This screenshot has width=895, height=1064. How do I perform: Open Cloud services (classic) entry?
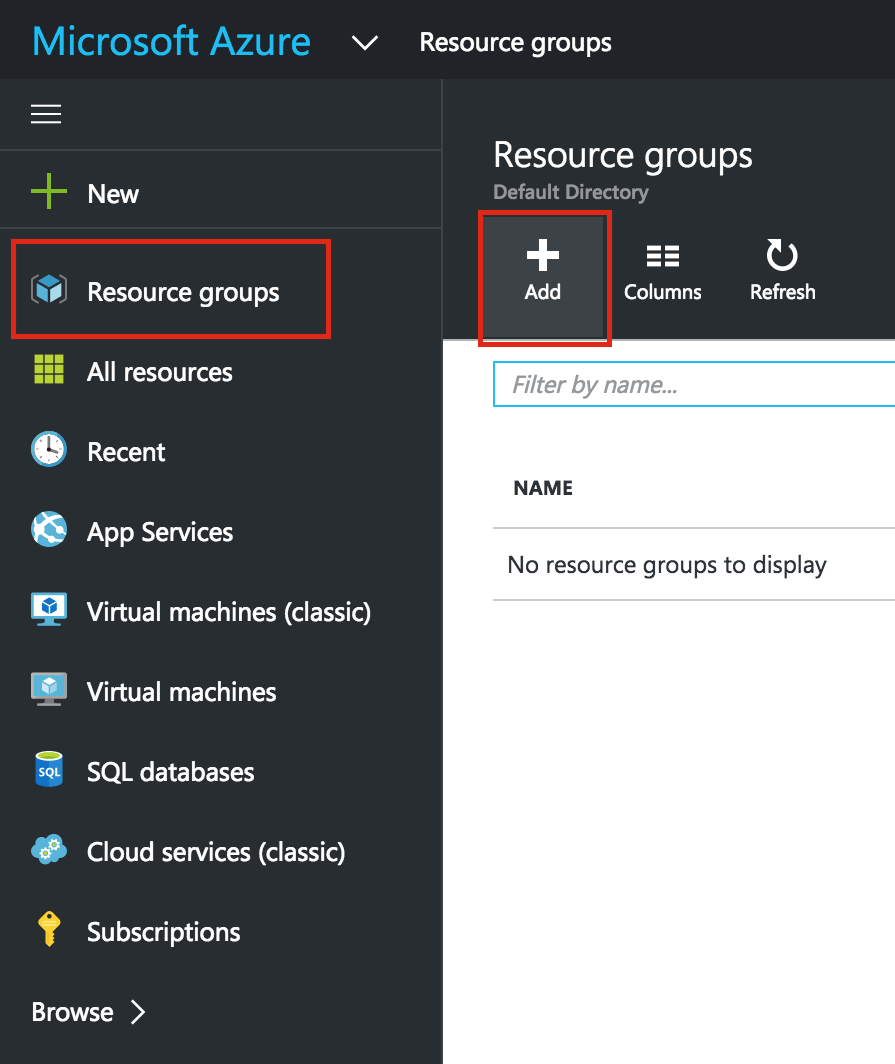point(221,852)
